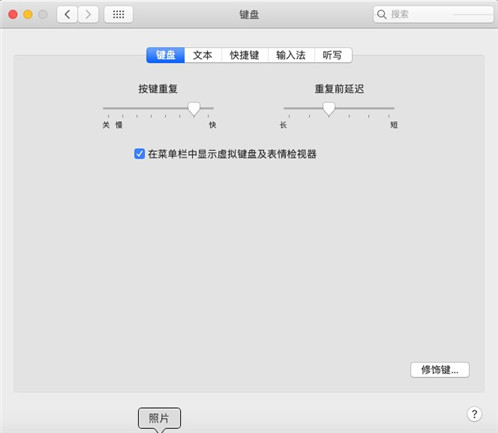Open the 修饰键... dialog
Image resolution: width=498 pixels, height=433 pixels.
440,370
